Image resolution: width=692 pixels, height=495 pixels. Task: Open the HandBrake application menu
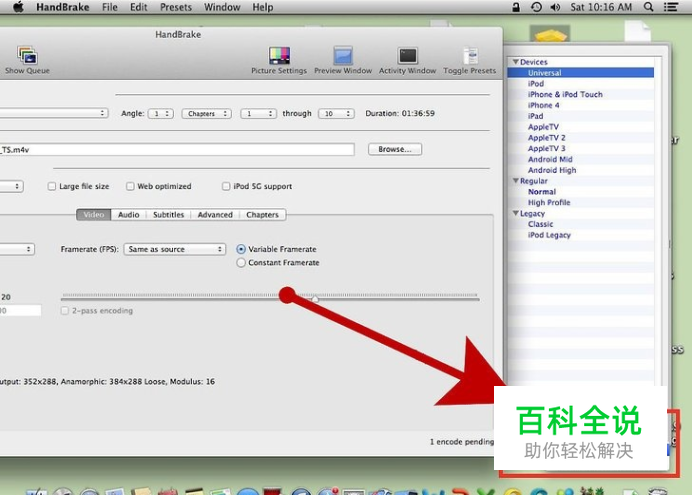click(x=63, y=7)
